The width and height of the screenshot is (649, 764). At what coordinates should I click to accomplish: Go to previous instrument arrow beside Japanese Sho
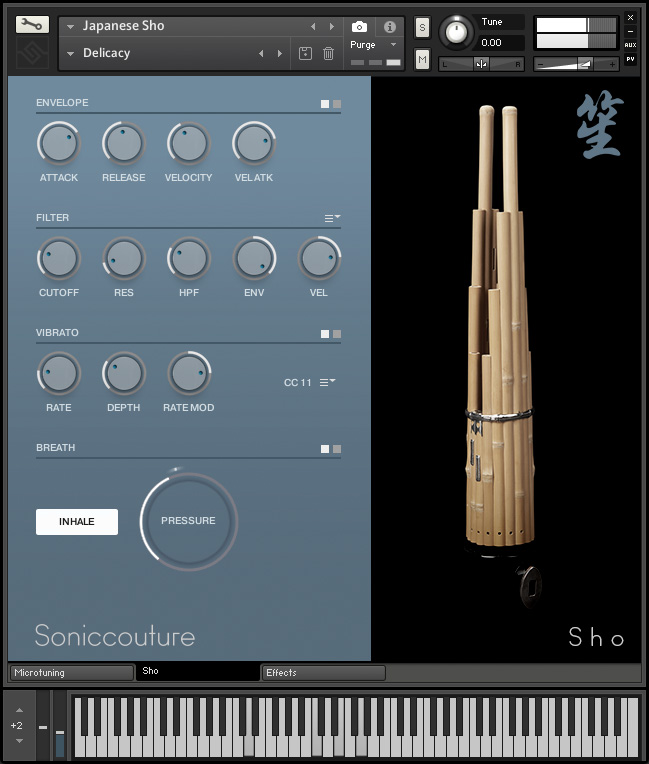tap(313, 26)
